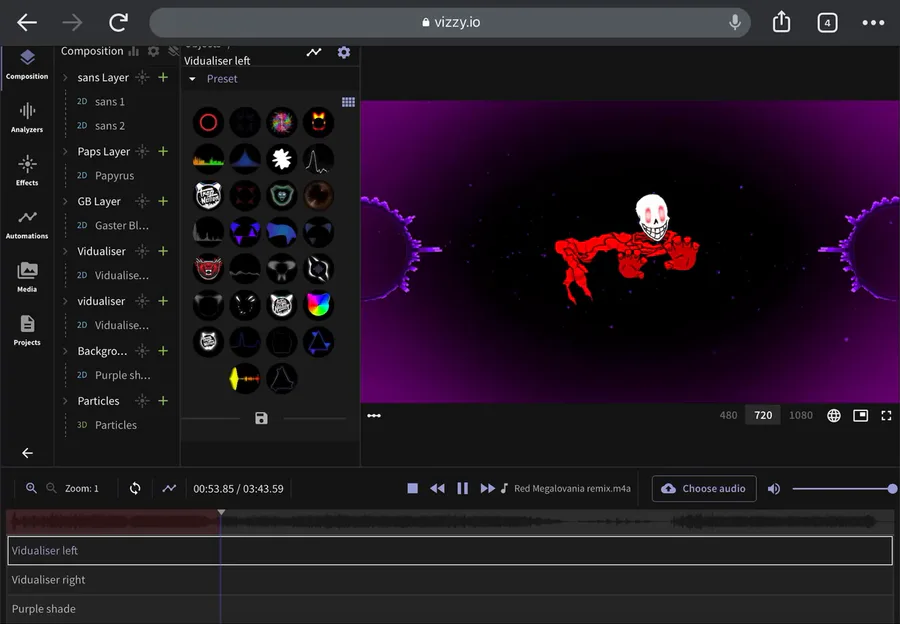Viewport: 900px width, 624px height.
Task: Open Vidualiser left object settings gear
Action: coord(344,53)
